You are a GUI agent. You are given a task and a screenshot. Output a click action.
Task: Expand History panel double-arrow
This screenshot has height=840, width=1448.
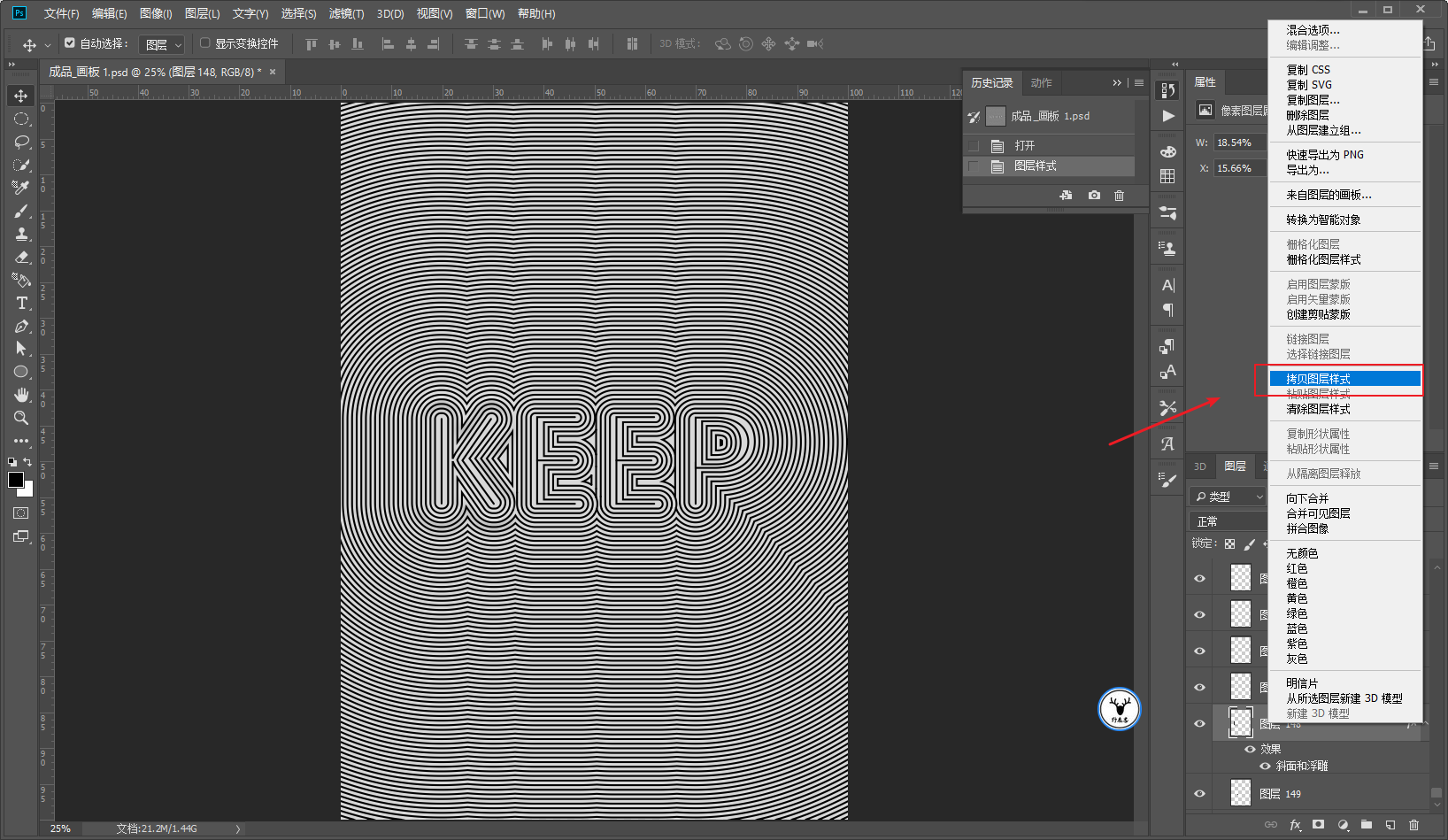[x=1117, y=82]
